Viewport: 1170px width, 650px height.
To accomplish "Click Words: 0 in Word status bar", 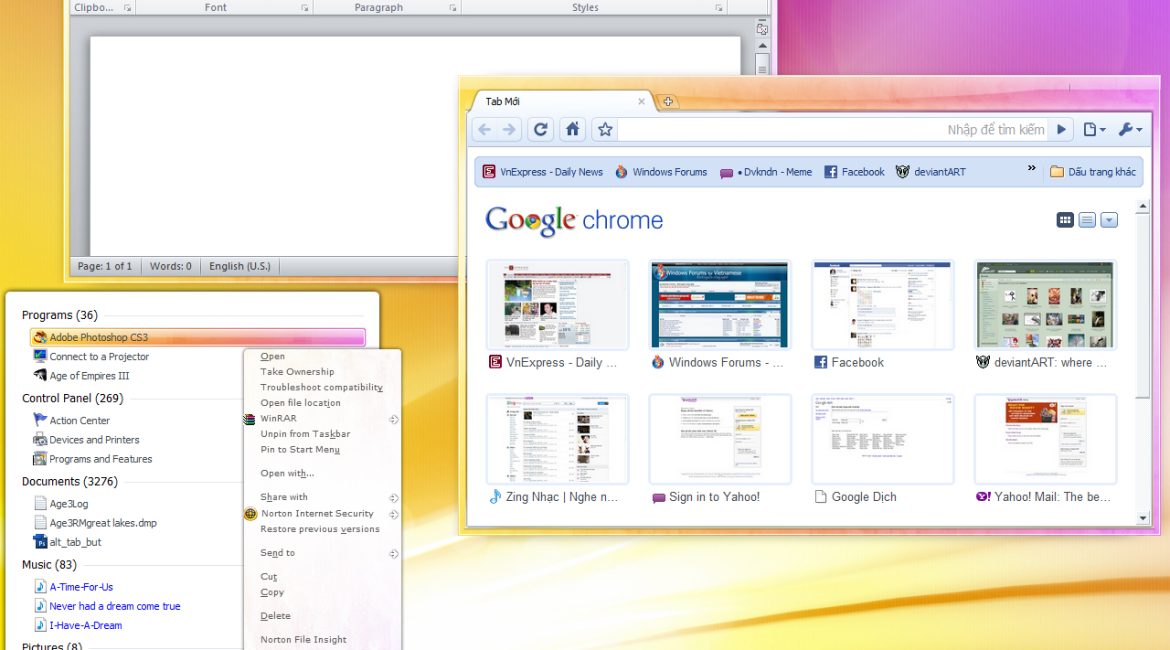I will pos(170,266).
